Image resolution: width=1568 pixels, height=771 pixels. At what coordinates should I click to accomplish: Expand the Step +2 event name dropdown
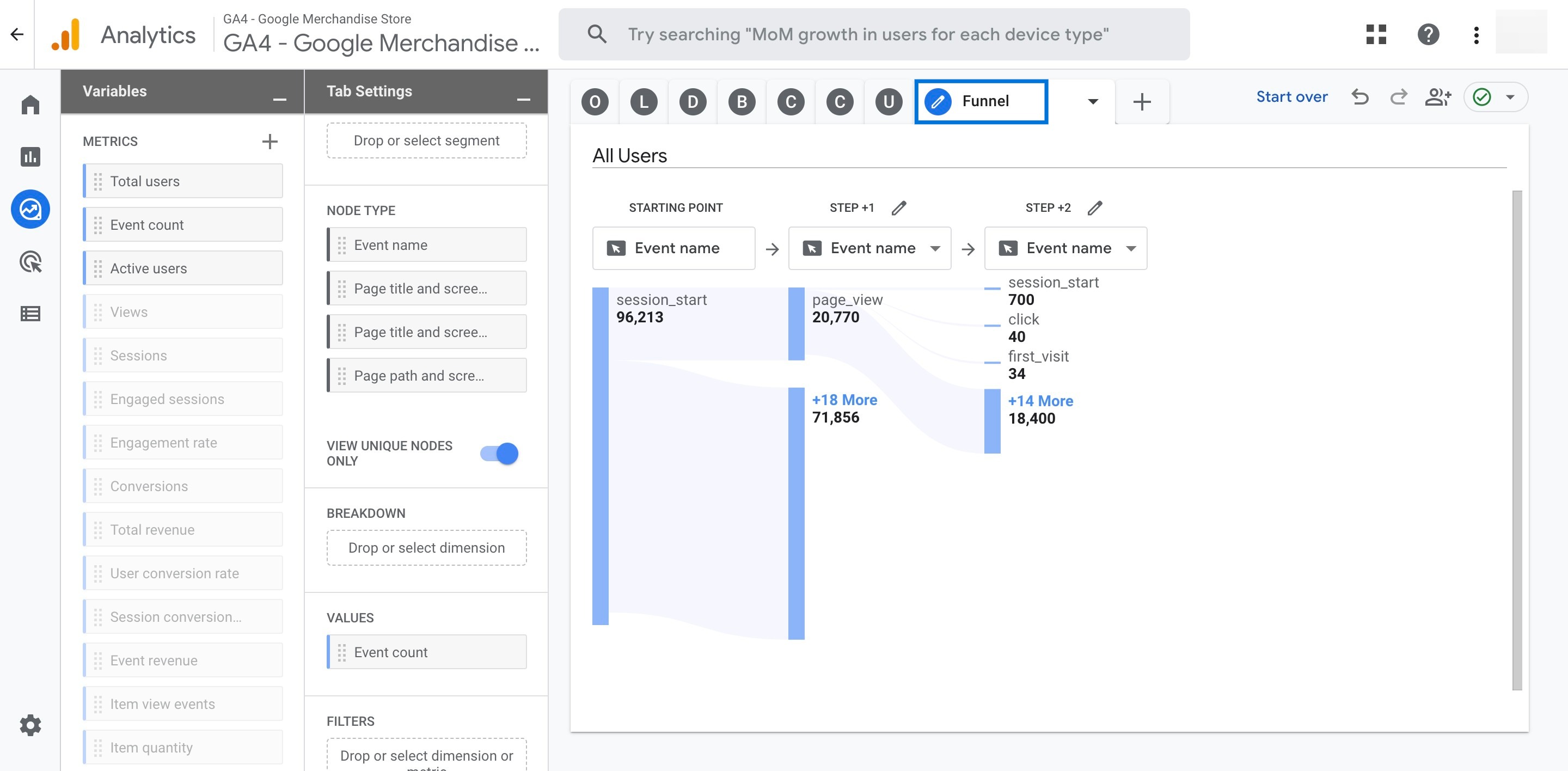1130,247
